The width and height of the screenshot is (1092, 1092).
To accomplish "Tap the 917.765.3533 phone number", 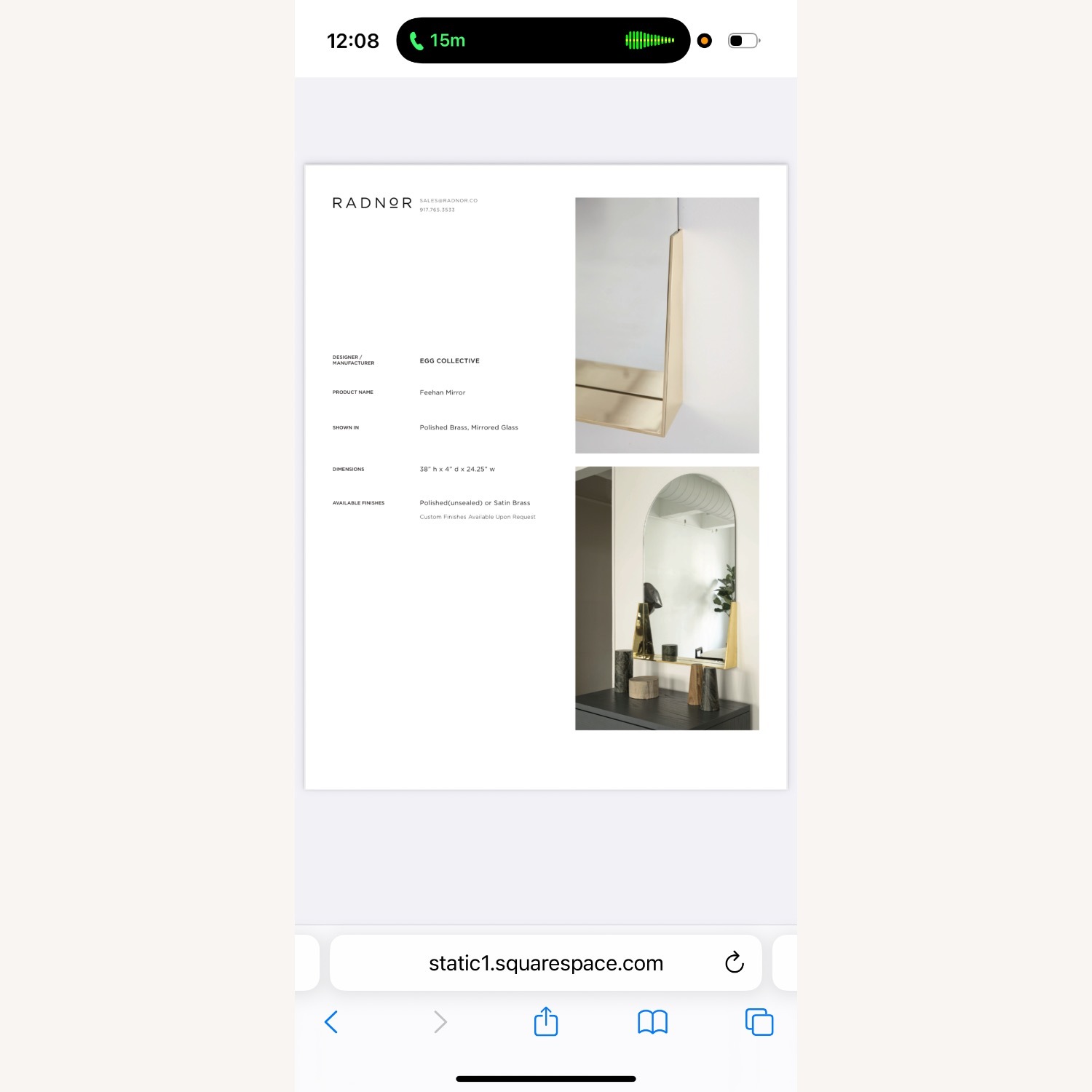I will (437, 210).
